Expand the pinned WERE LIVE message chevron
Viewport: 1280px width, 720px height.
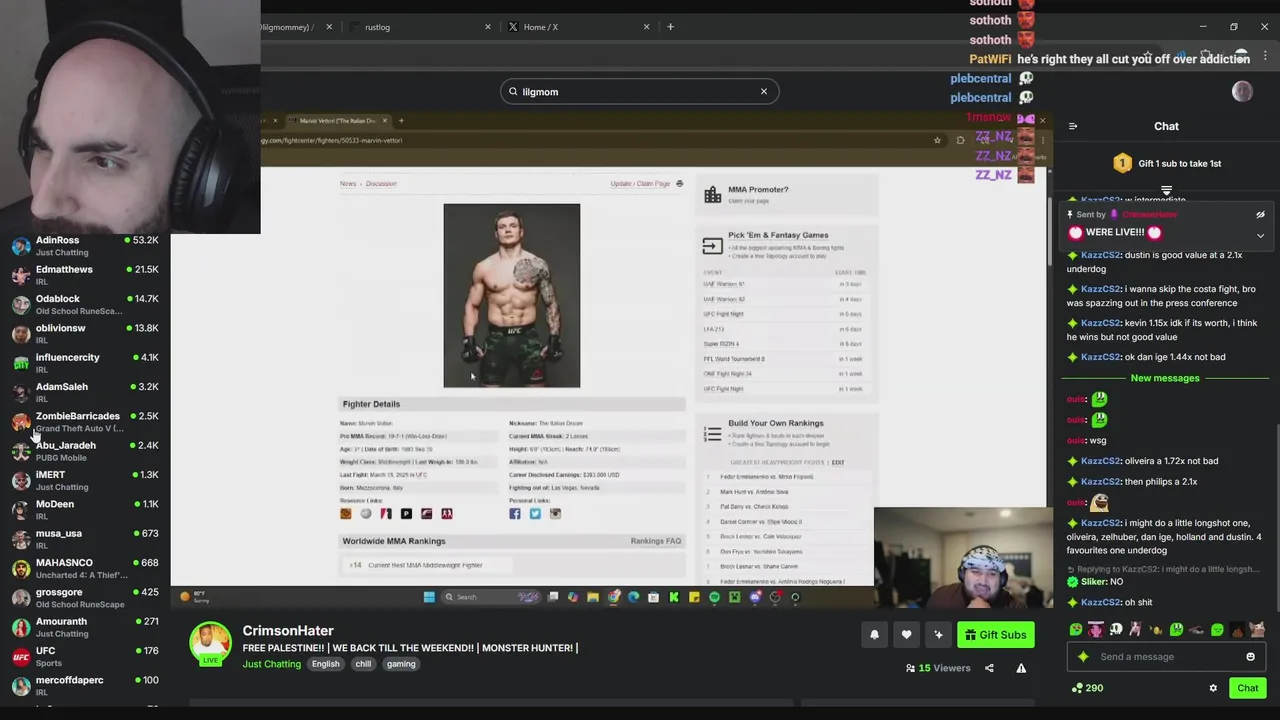click(x=1260, y=236)
